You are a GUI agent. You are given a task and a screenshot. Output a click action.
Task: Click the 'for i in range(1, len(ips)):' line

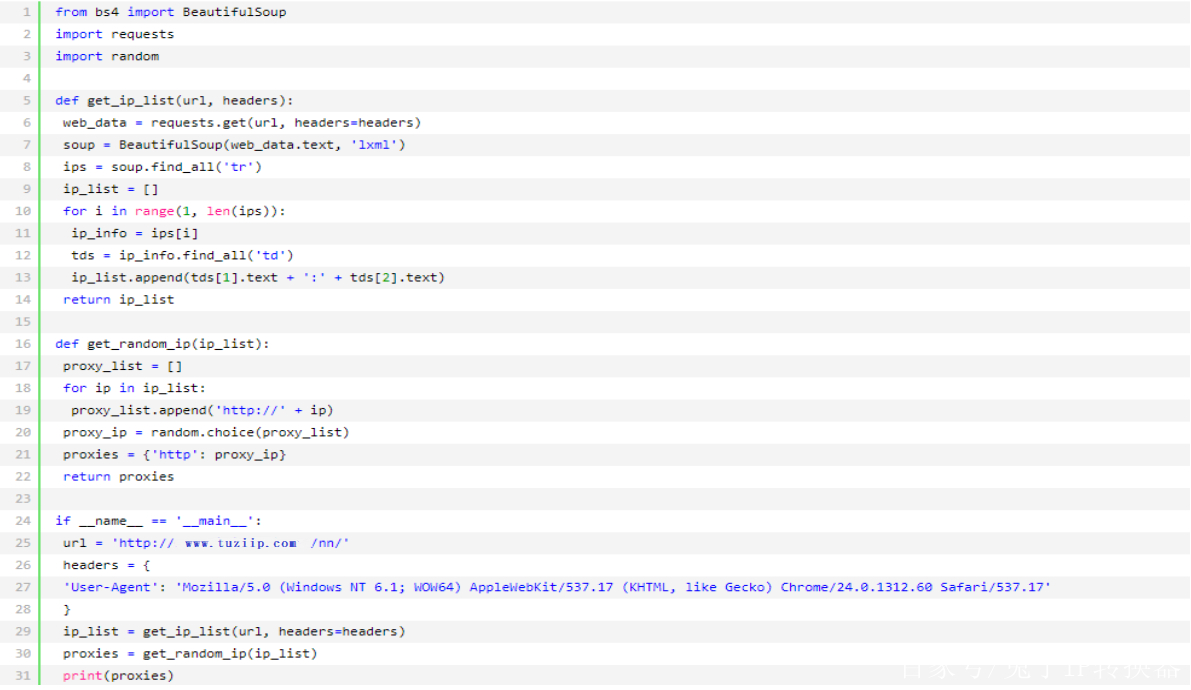[174, 210]
